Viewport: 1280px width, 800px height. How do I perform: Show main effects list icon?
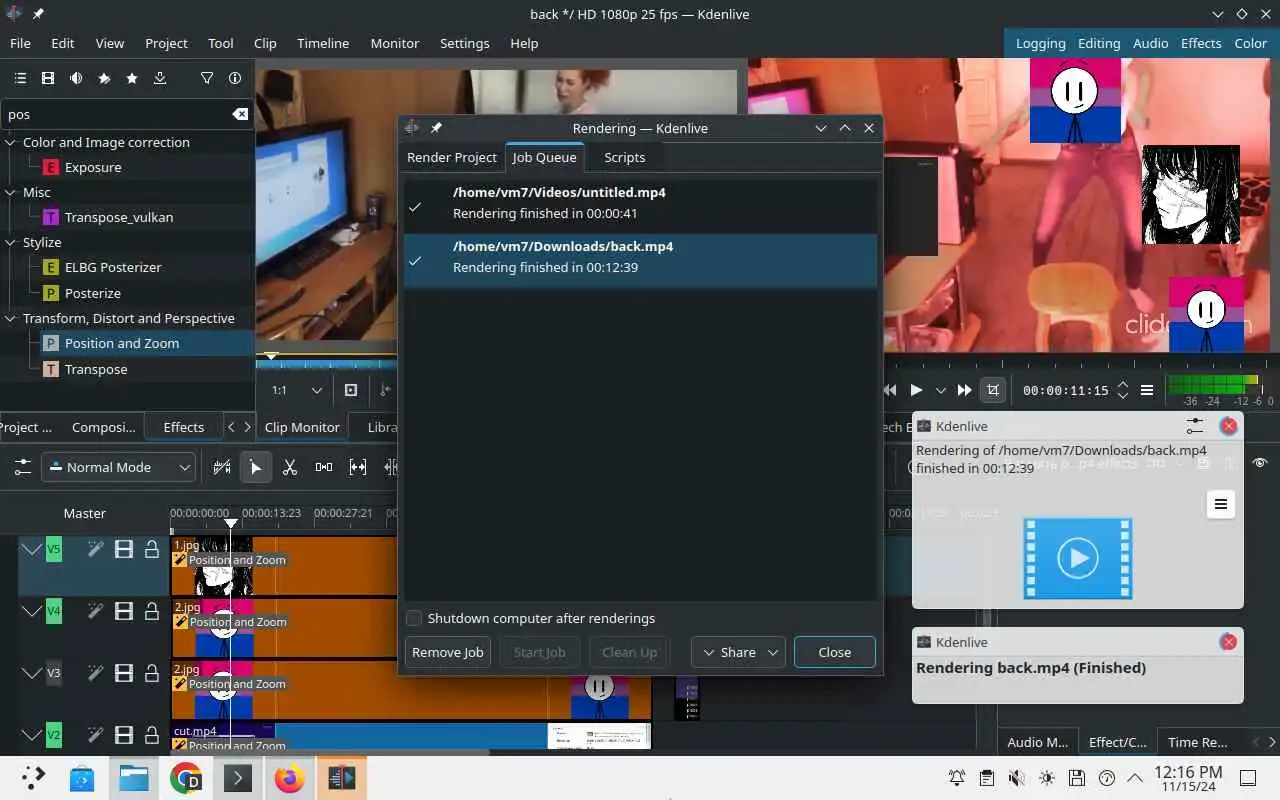coord(20,78)
